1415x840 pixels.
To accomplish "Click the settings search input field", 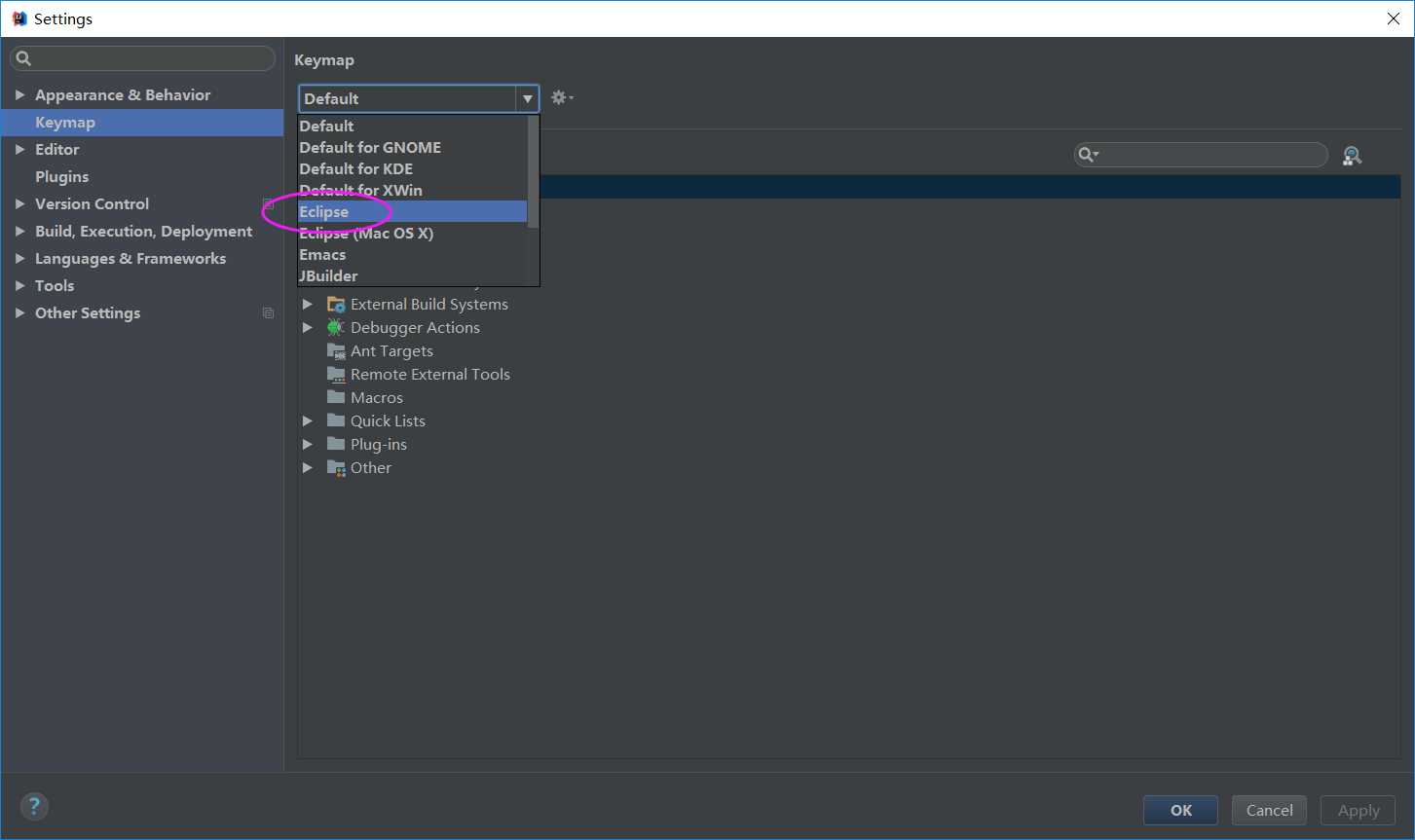I will [x=142, y=58].
